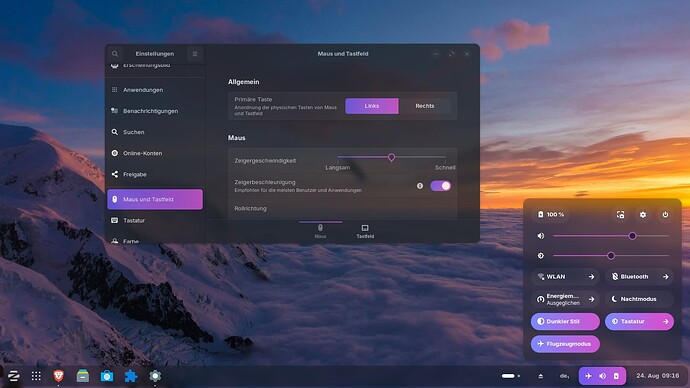Image resolution: width=690 pixels, height=388 pixels.
Task: Select Anwendungen in the sidebar
Action: pos(155,90)
